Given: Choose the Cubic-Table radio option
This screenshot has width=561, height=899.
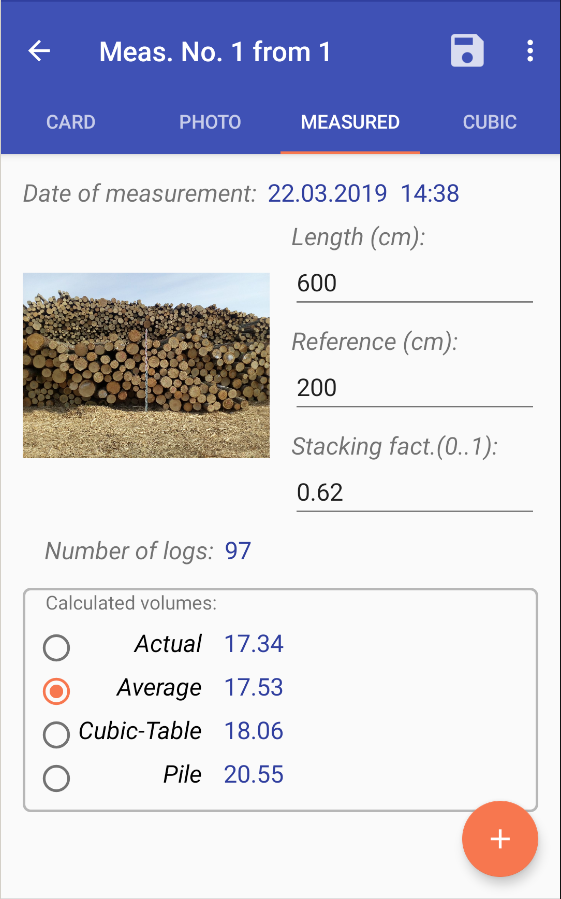Looking at the screenshot, I should pyautogui.click(x=56, y=735).
